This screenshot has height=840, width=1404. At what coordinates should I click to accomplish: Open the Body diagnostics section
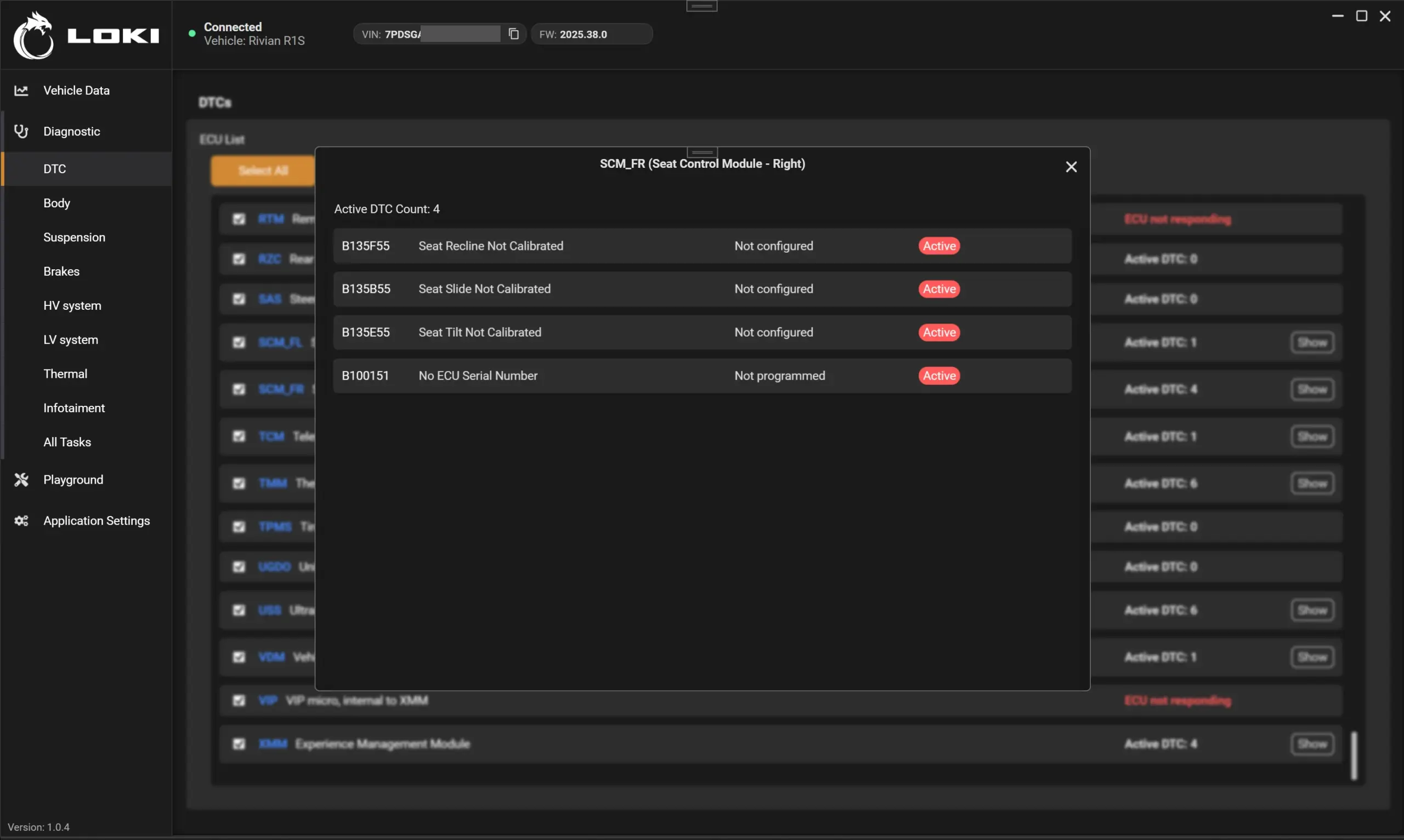pos(87,203)
